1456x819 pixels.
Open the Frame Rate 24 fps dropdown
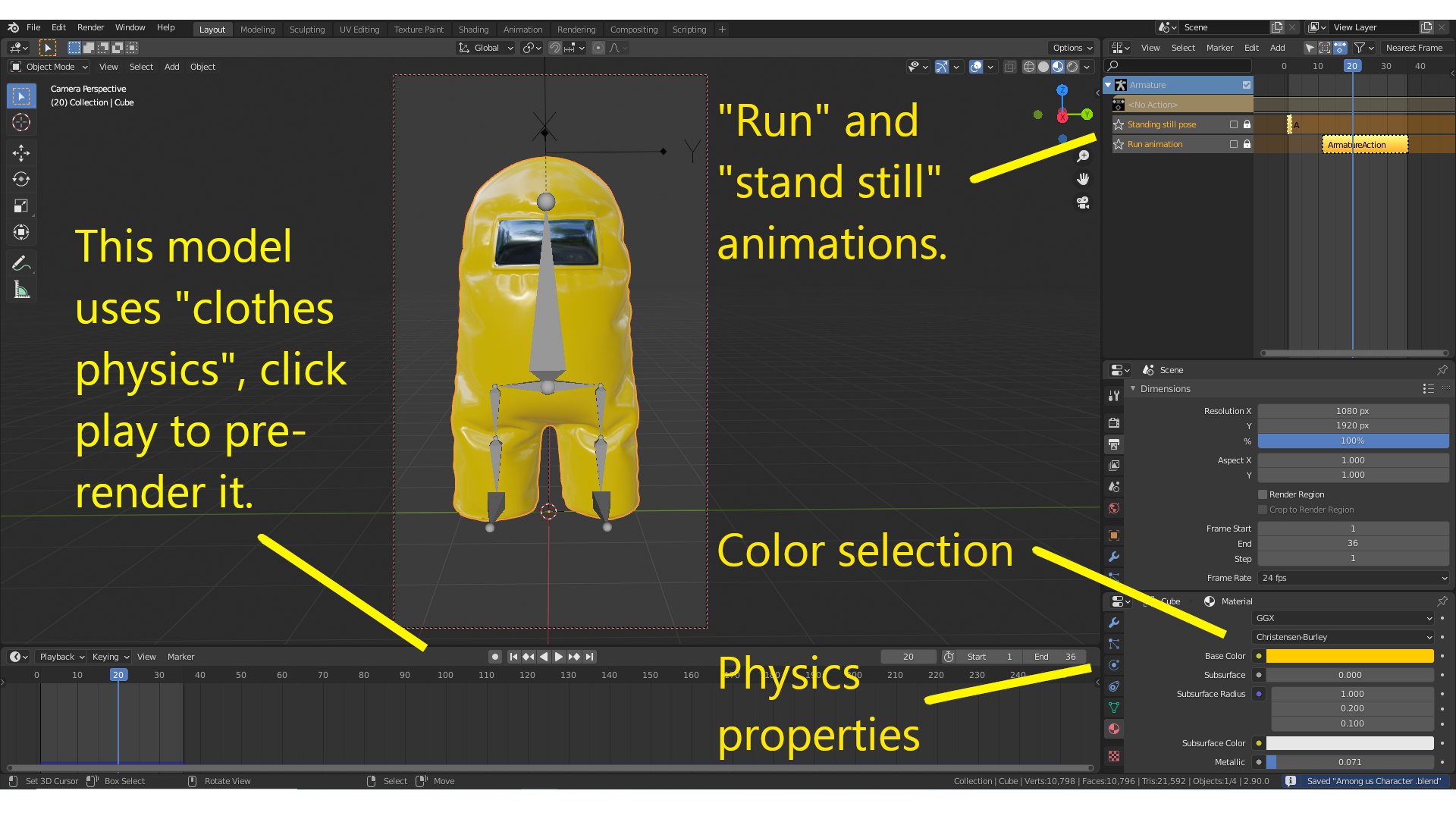[x=1353, y=578]
